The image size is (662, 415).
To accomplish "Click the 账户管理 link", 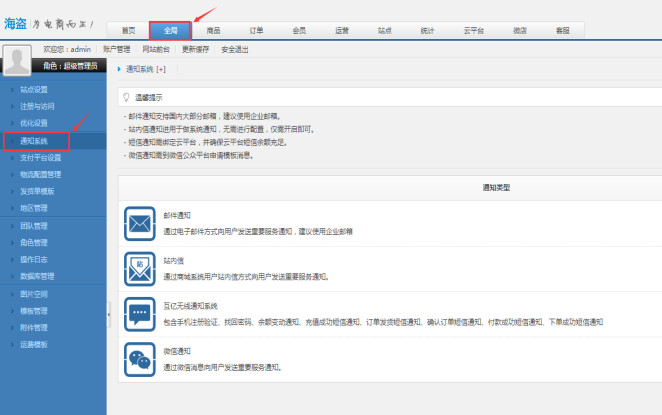I will 117,48.
